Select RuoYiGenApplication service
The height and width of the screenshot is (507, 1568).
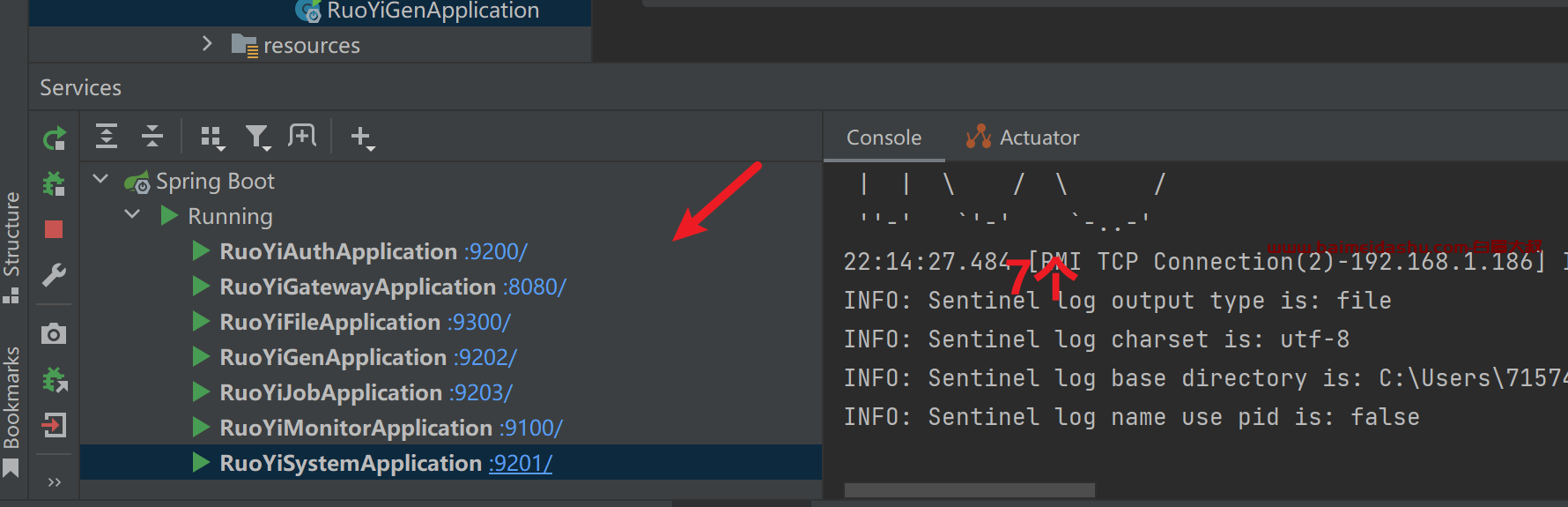pos(333,357)
